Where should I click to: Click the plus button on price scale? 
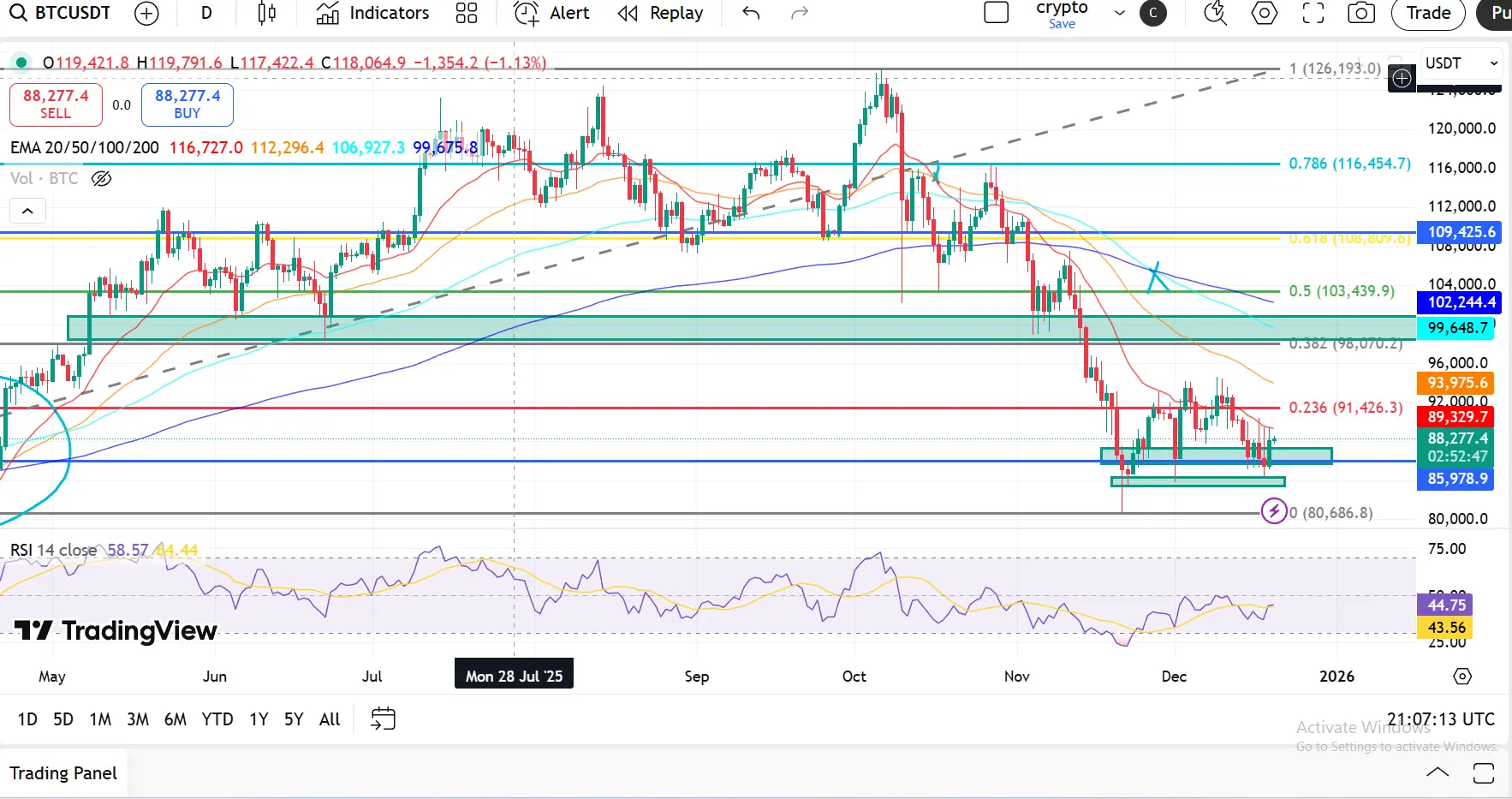click(x=1402, y=79)
